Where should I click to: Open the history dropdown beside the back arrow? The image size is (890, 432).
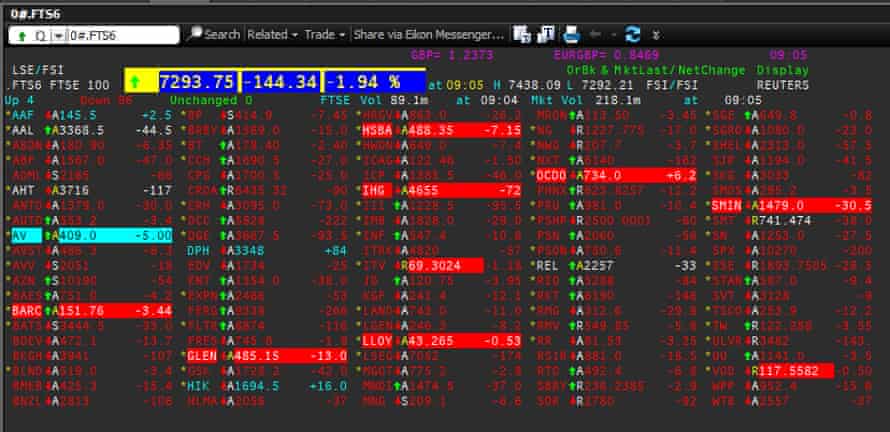pos(613,35)
